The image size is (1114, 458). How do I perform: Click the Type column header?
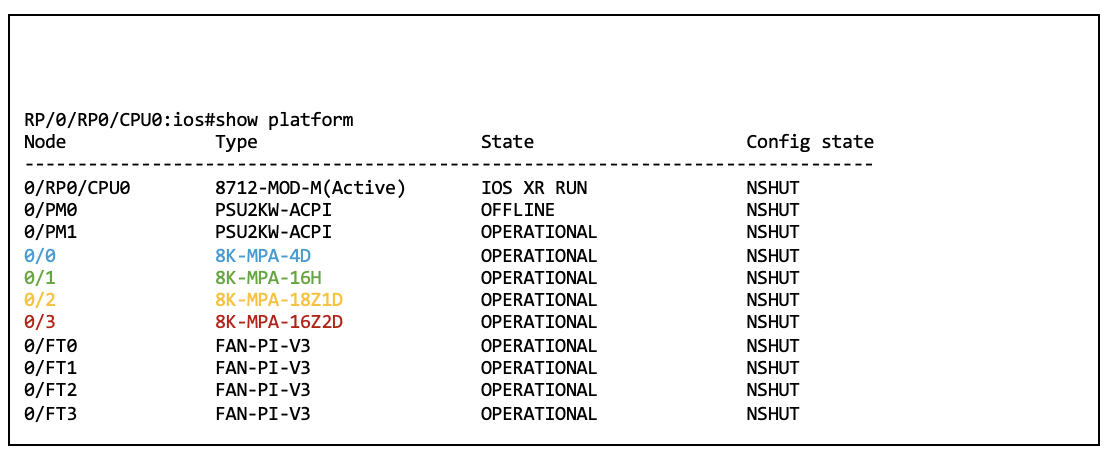[236, 142]
